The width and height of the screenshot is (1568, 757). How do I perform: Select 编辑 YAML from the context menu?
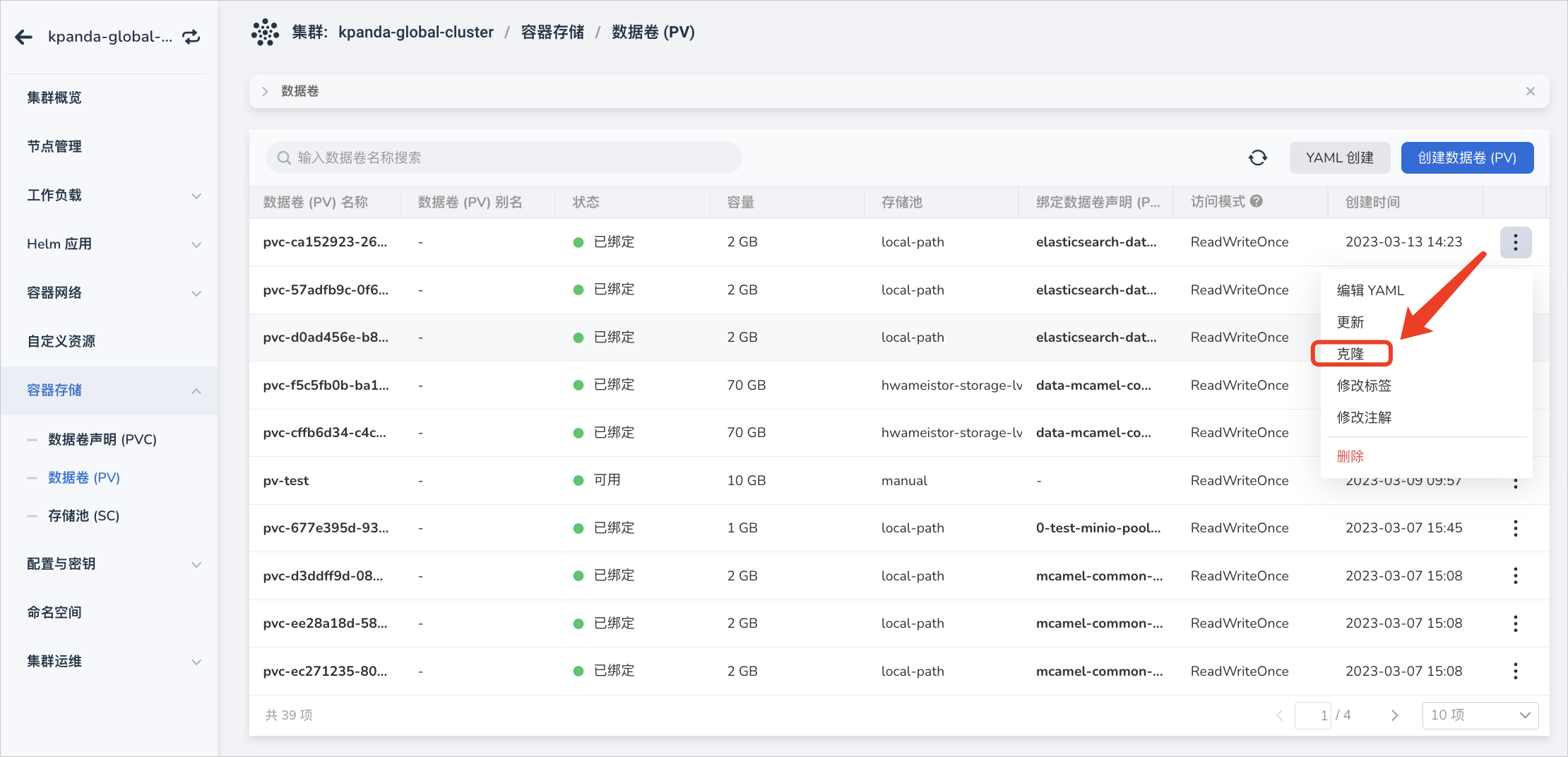[x=1370, y=290]
